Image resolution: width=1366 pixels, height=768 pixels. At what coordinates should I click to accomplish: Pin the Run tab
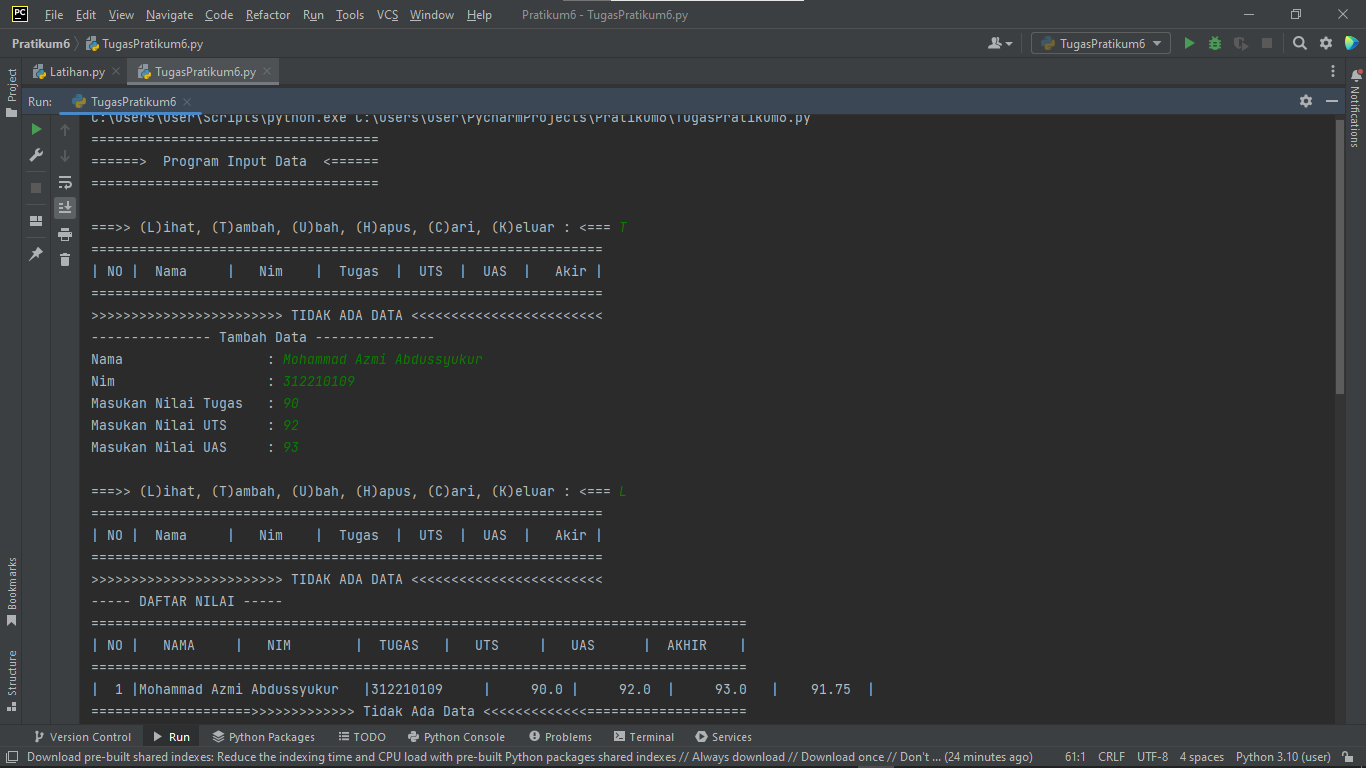point(36,254)
